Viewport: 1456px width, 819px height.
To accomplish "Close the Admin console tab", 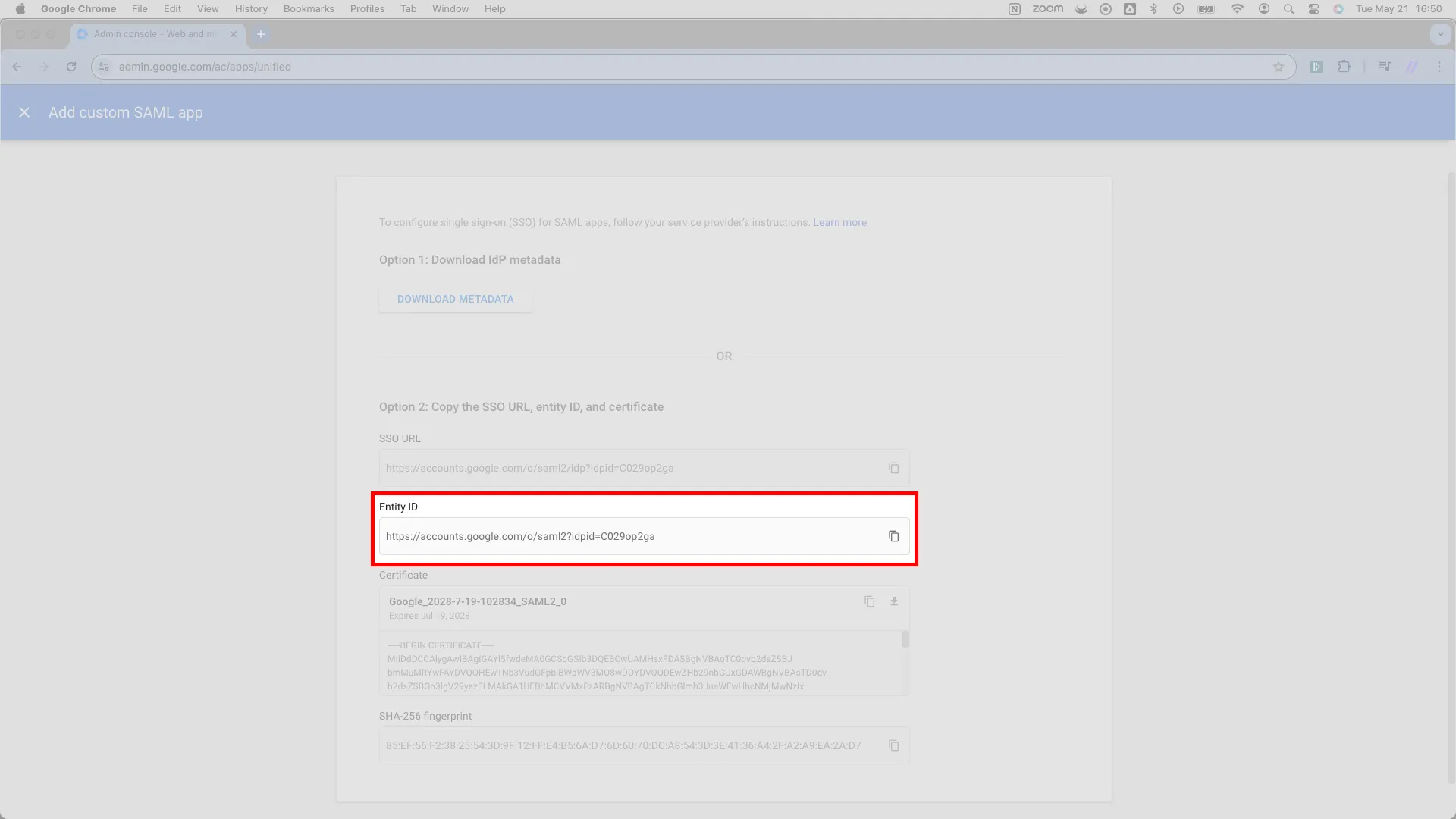I will [234, 34].
